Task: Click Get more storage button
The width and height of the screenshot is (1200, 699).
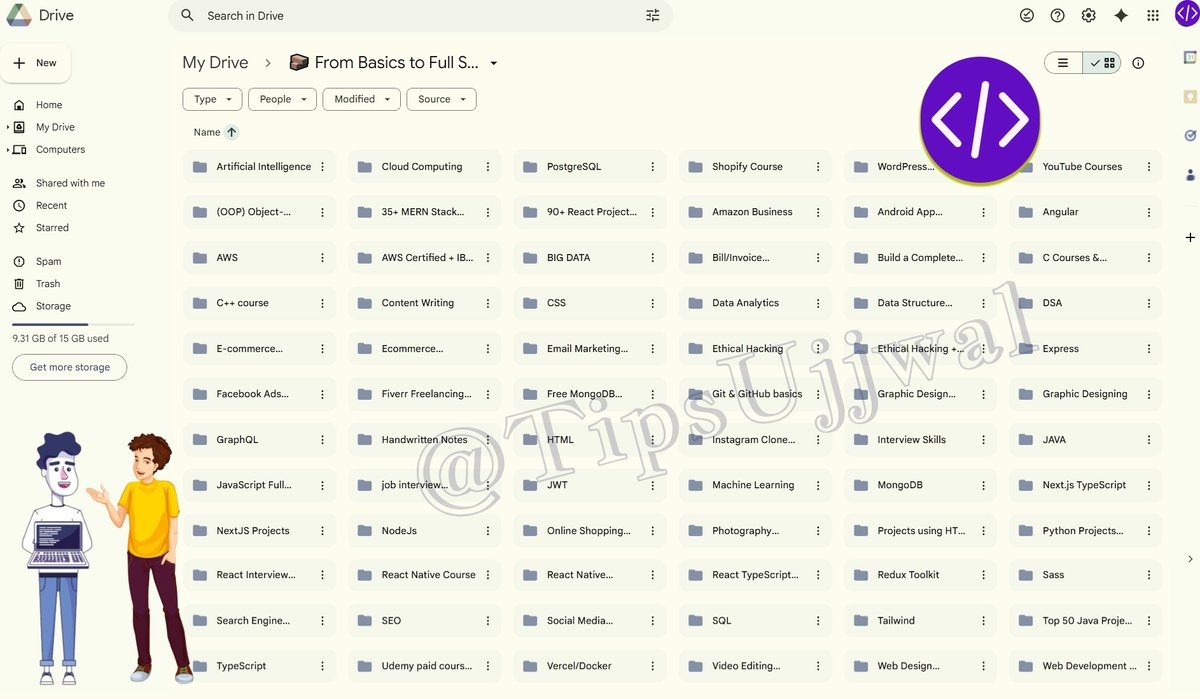Action: (x=70, y=367)
